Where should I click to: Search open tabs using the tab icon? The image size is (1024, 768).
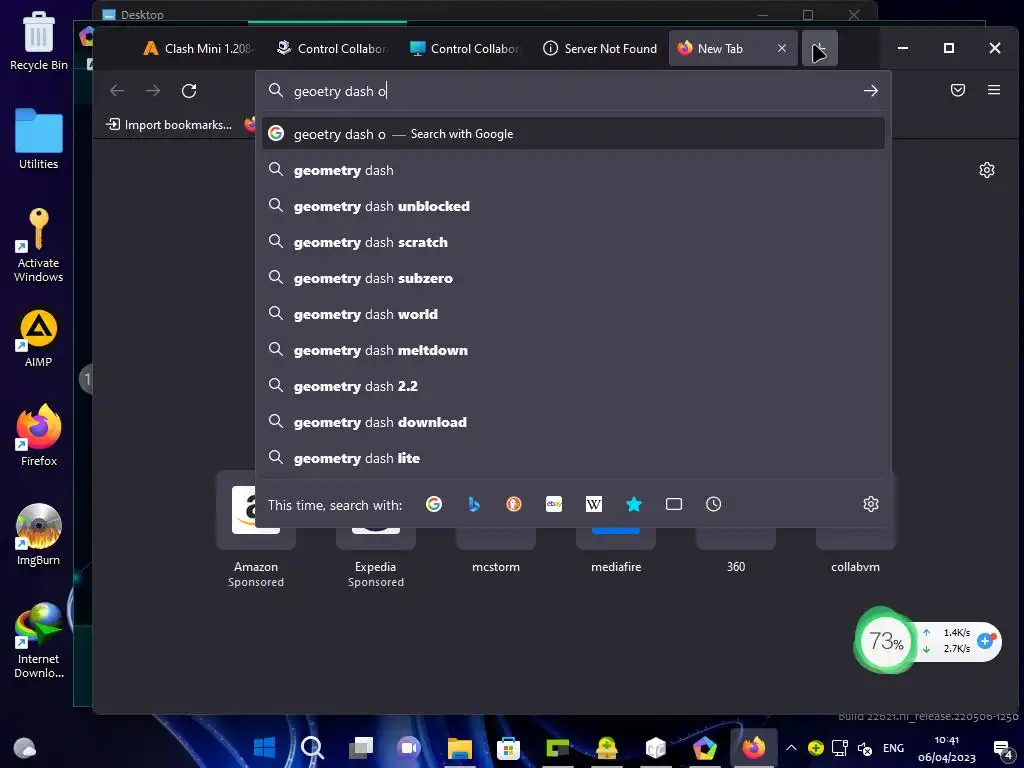[x=674, y=504]
